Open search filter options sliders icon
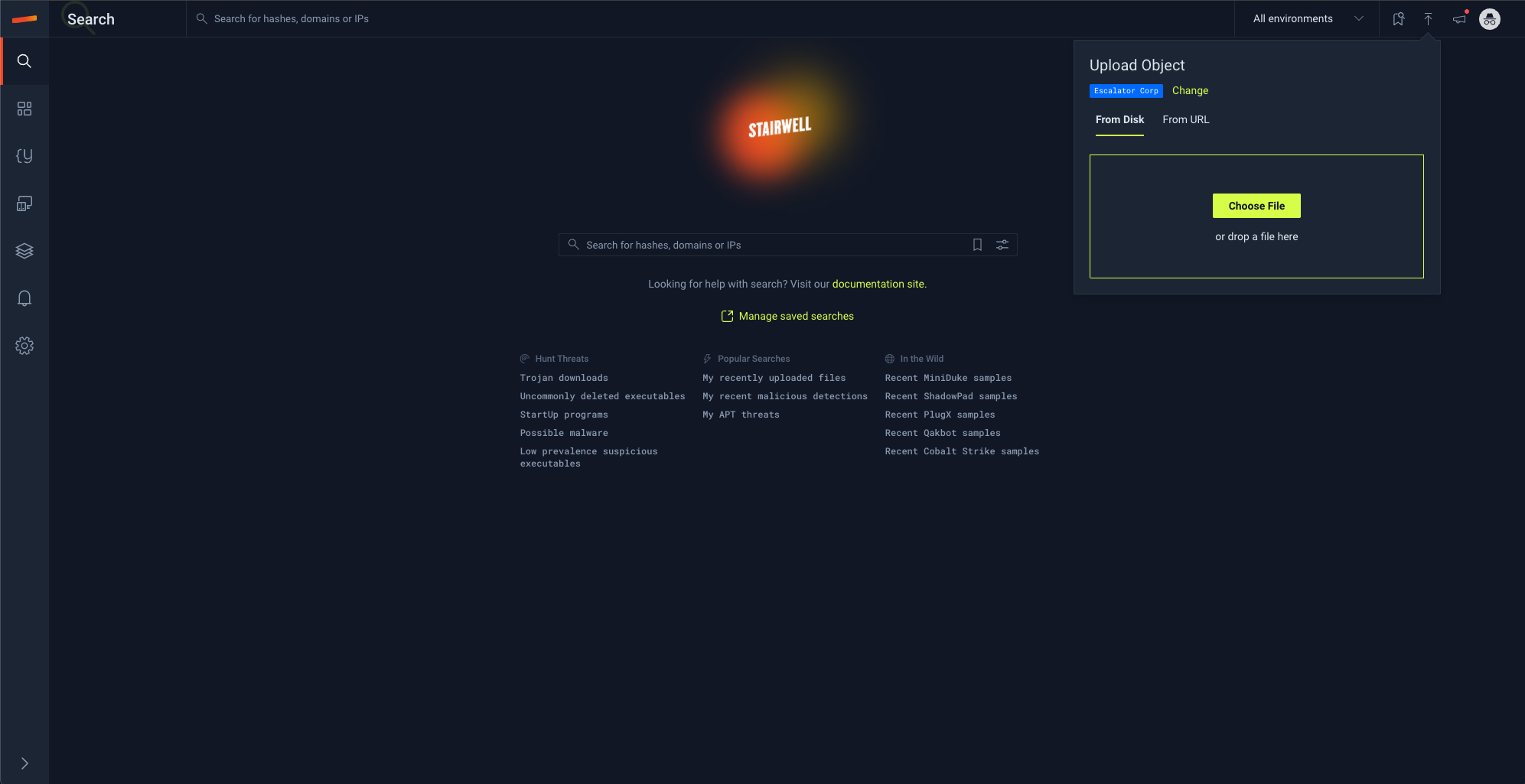Viewport: 1525px width, 784px height. click(1002, 245)
